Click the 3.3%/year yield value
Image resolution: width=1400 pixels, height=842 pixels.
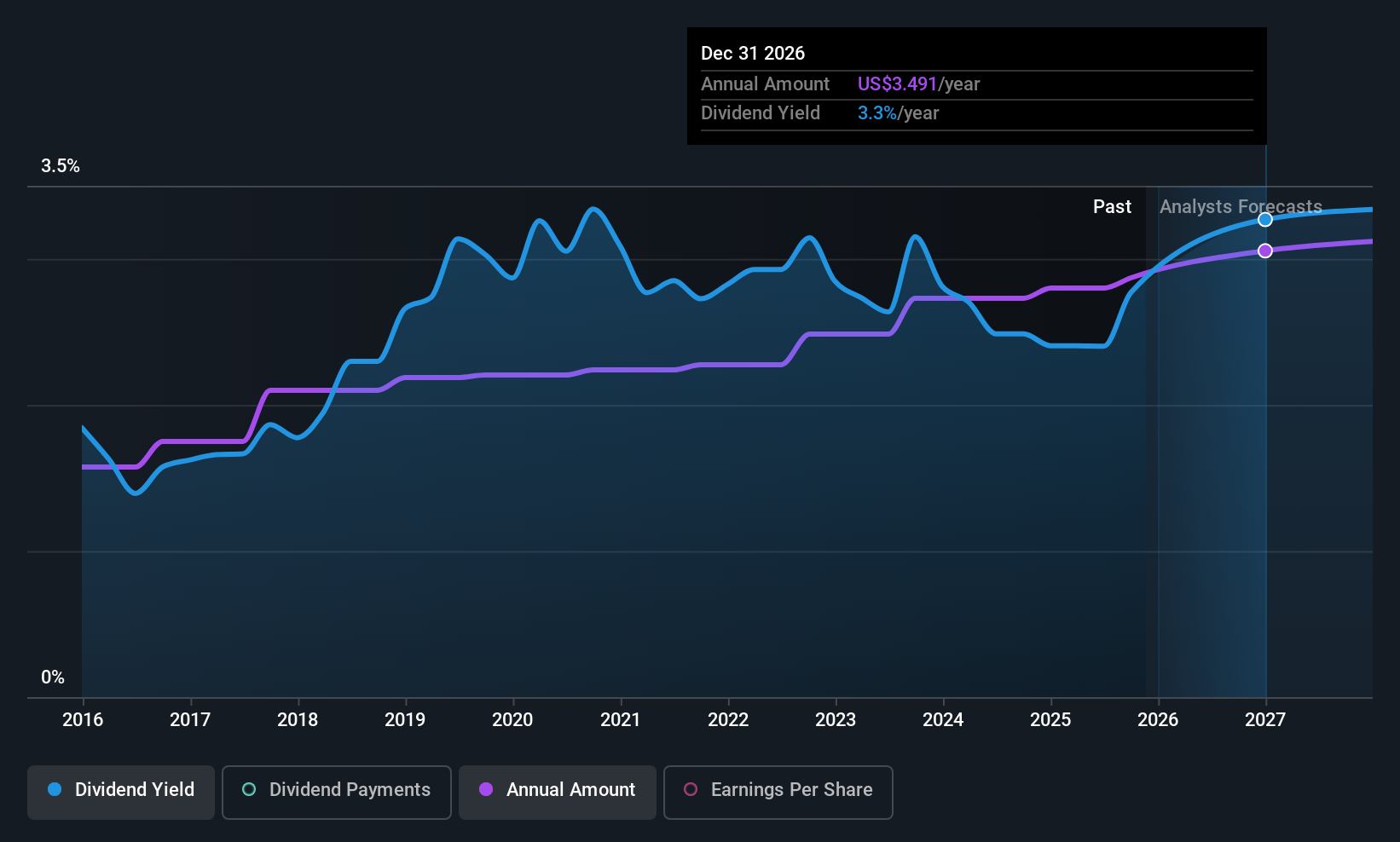[x=898, y=112]
